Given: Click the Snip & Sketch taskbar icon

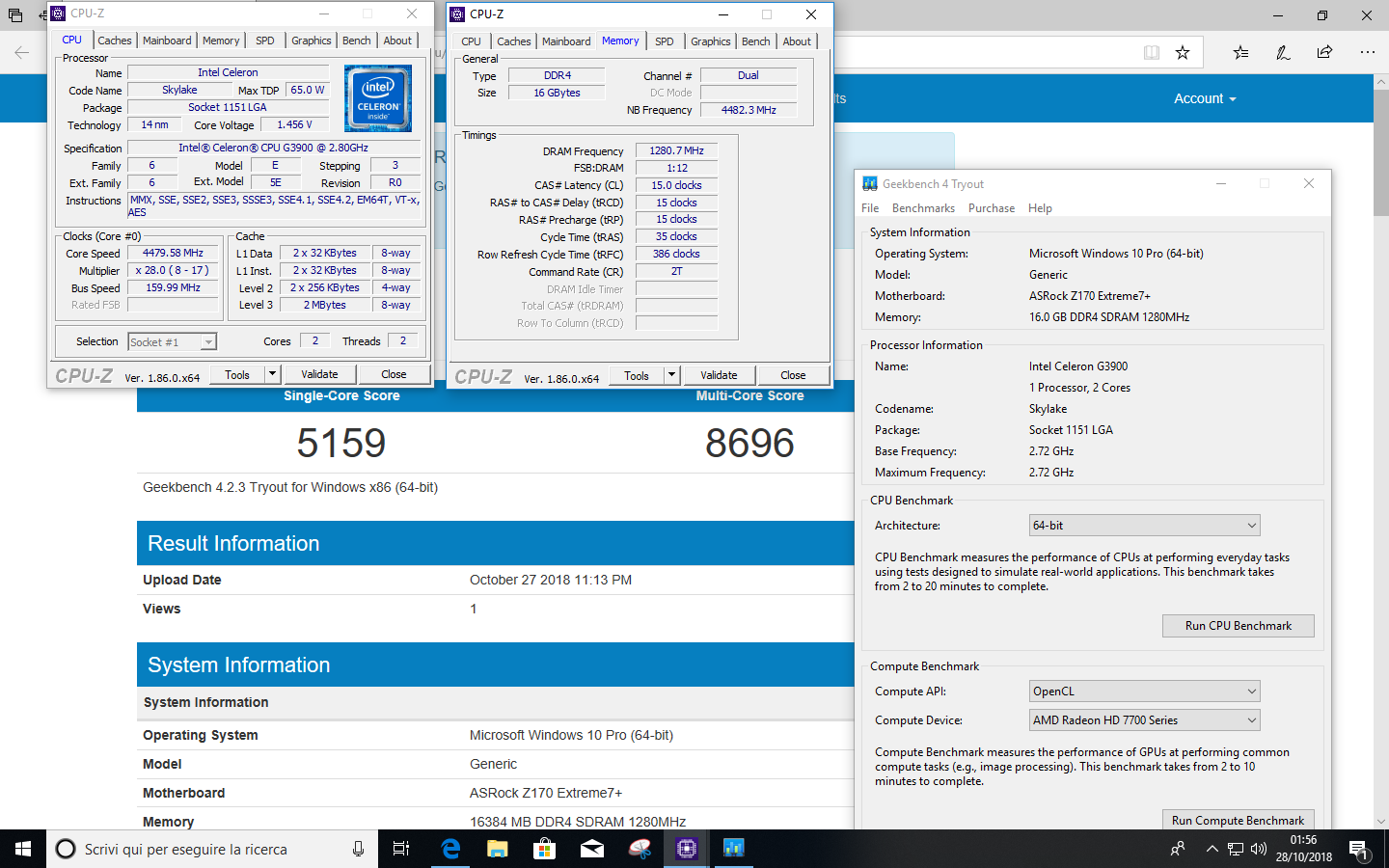Looking at the screenshot, I should coord(640,849).
